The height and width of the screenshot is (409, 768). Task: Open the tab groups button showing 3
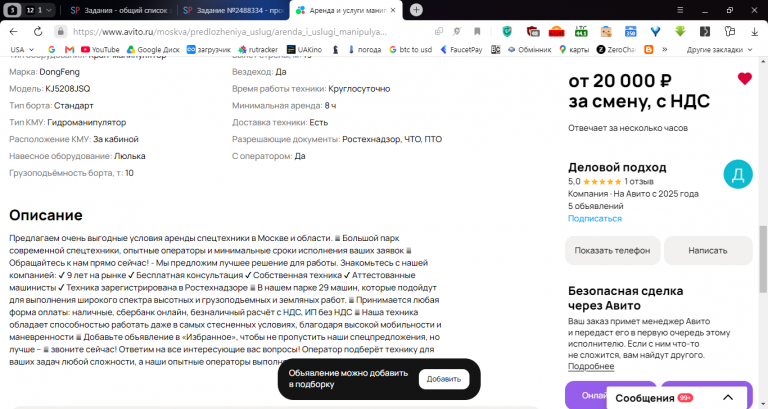12,10
